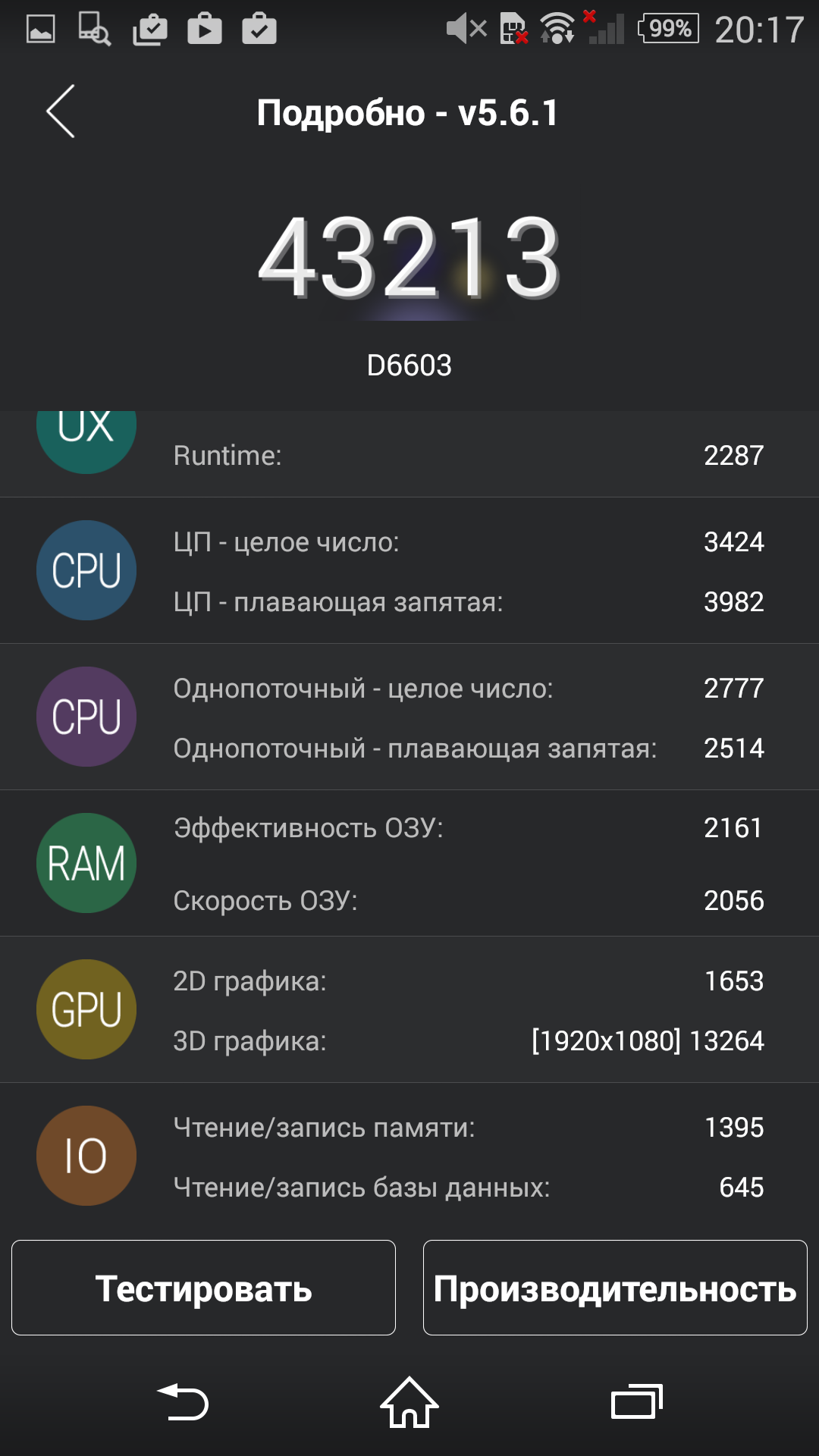Tap the olive GPU icon

[x=86, y=1009]
